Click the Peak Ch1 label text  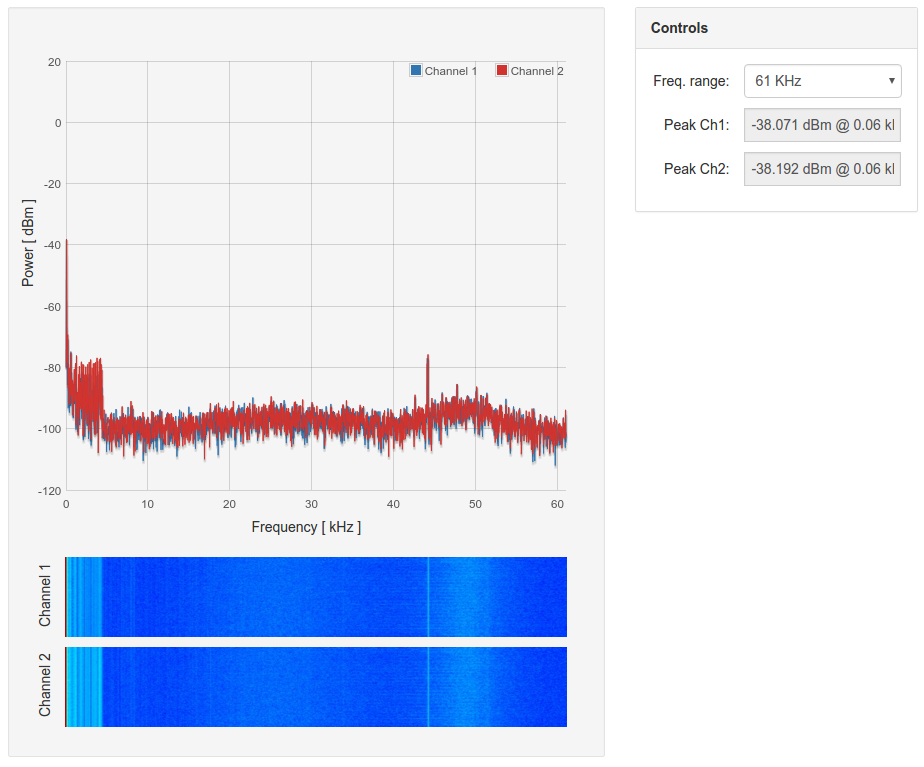click(696, 125)
